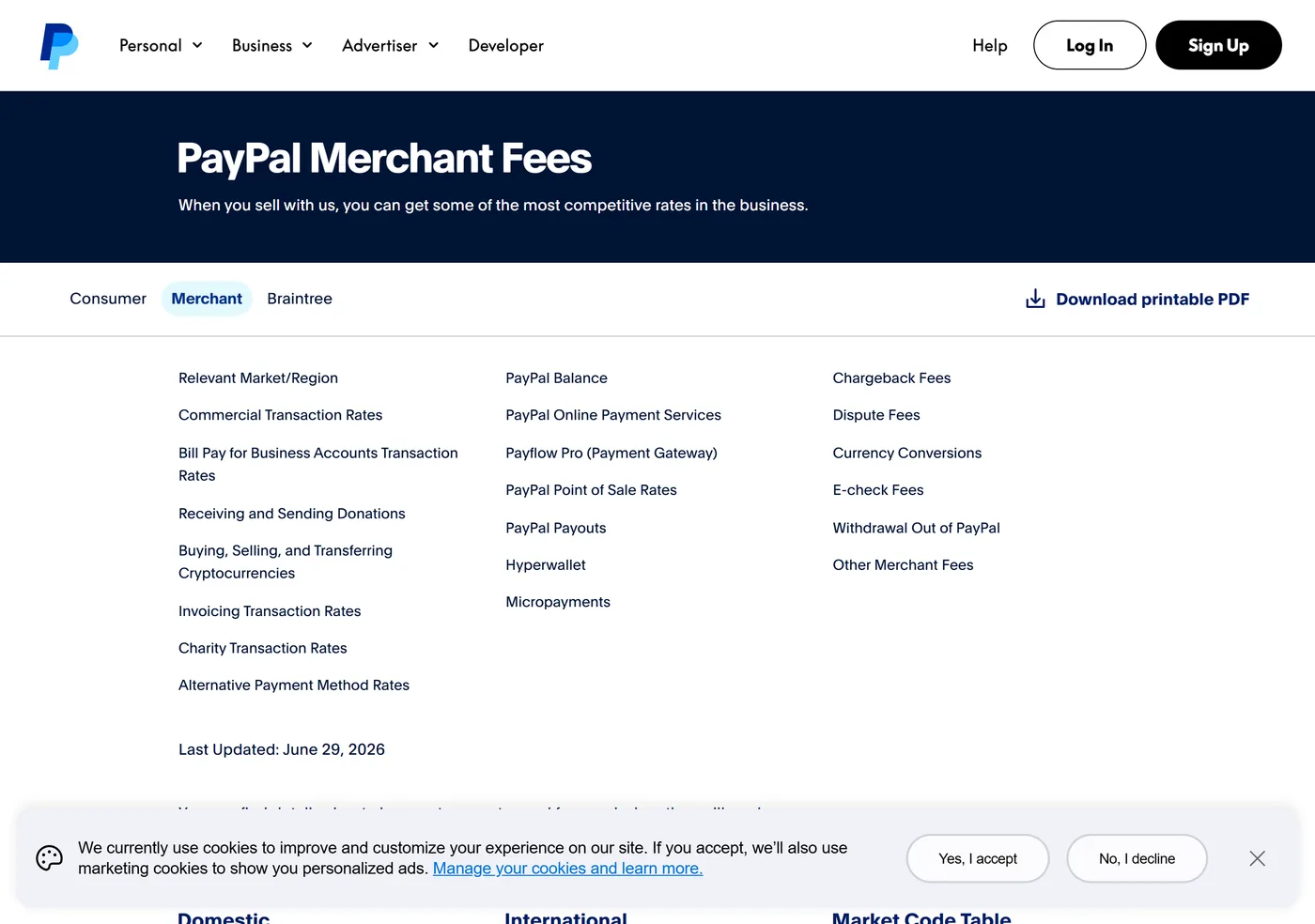Screen dimensions: 1315x924
Task: Open the Hyperwallet link
Action: (x=546, y=565)
